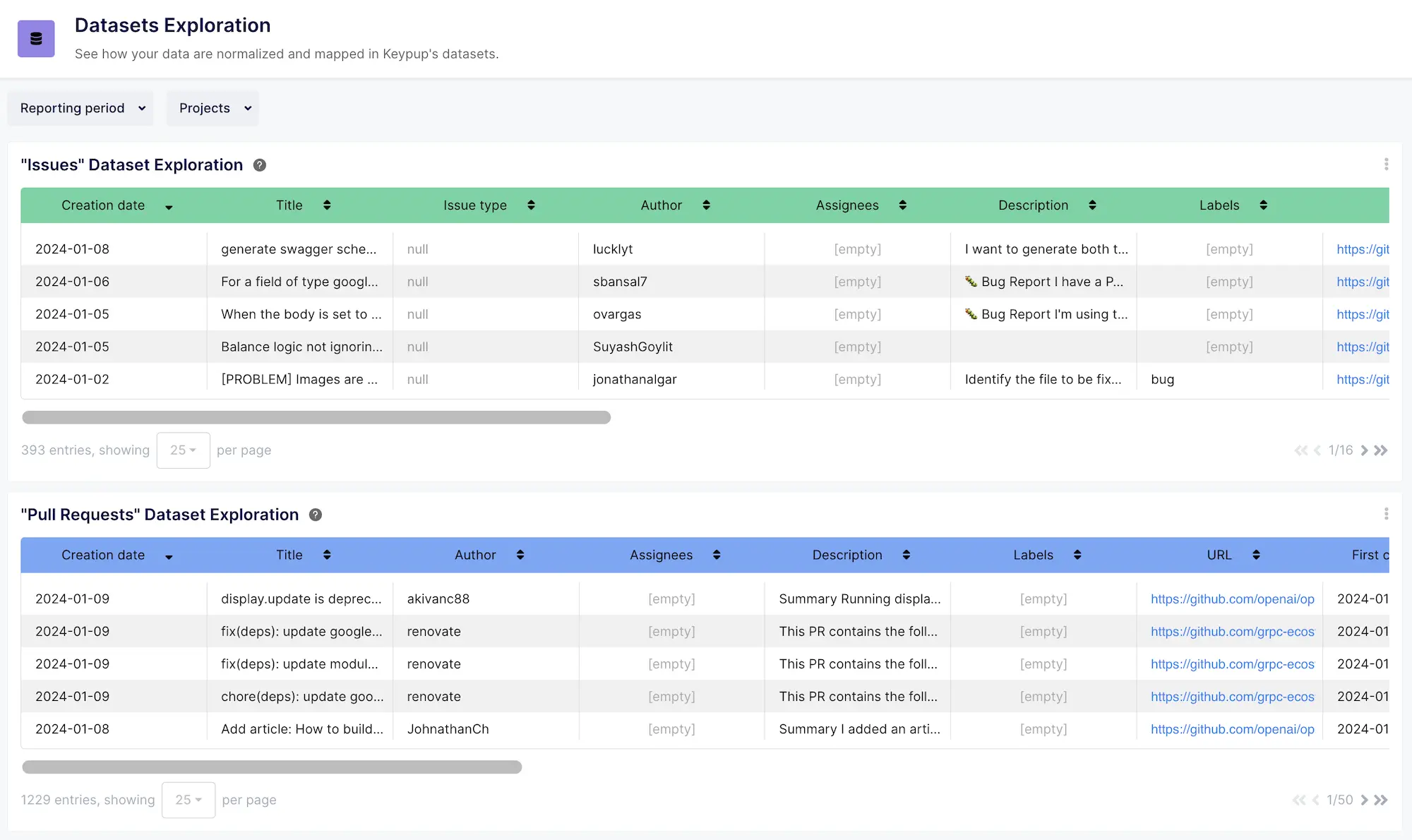Open the Projects filter dropdown

point(213,108)
